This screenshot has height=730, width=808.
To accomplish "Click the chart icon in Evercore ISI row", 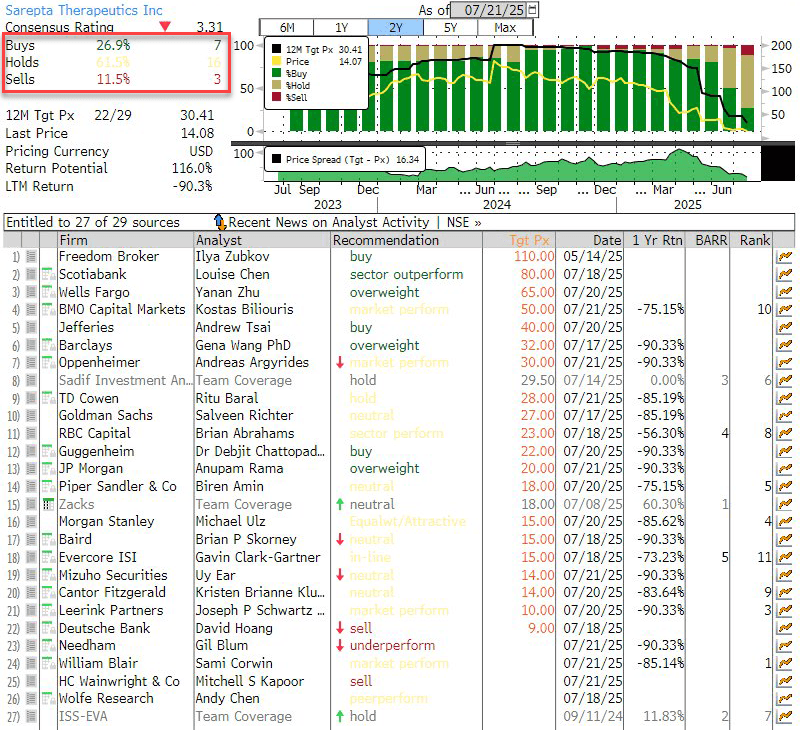I will click(x=784, y=557).
